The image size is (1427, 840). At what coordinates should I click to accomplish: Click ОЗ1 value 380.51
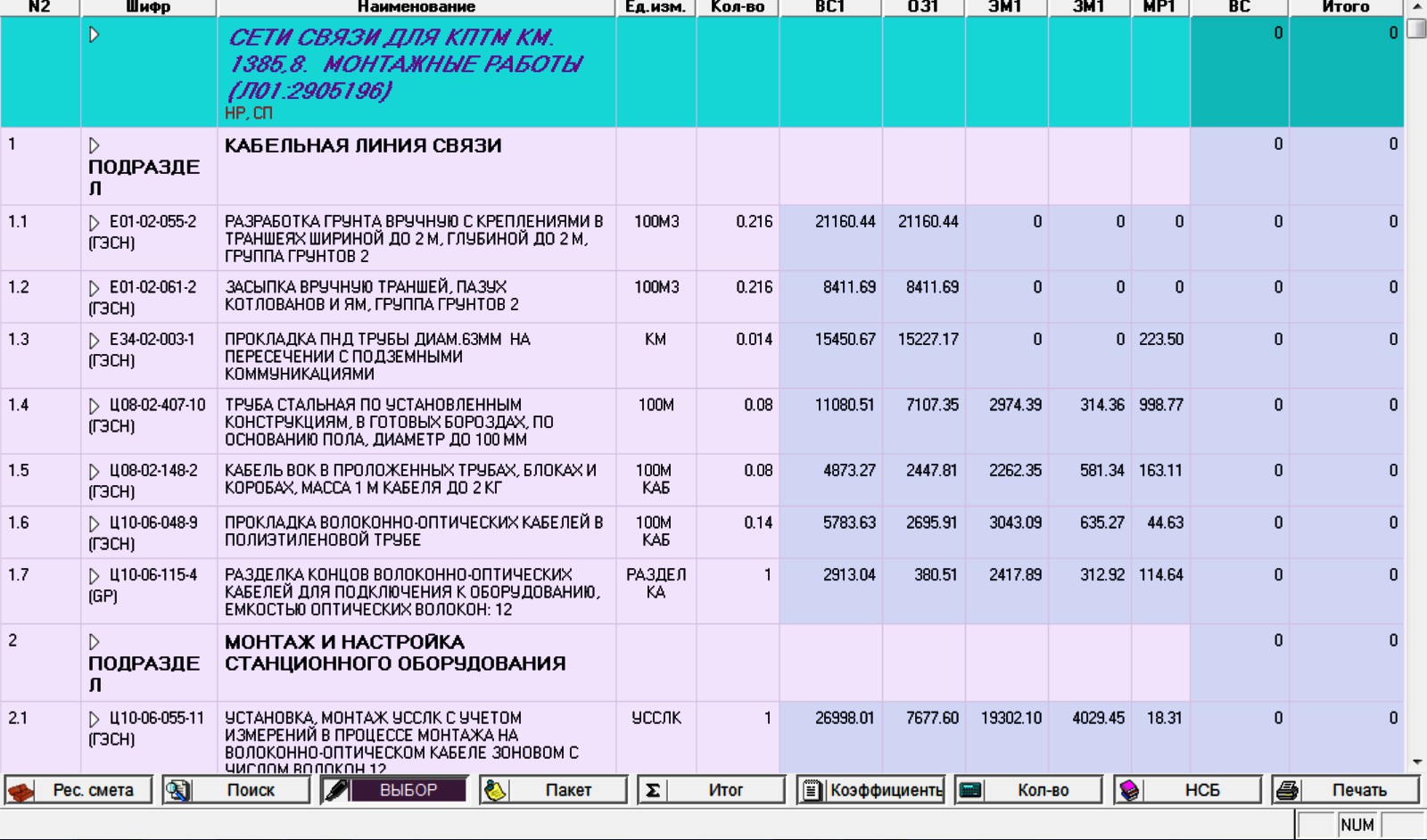click(x=935, y=575)
